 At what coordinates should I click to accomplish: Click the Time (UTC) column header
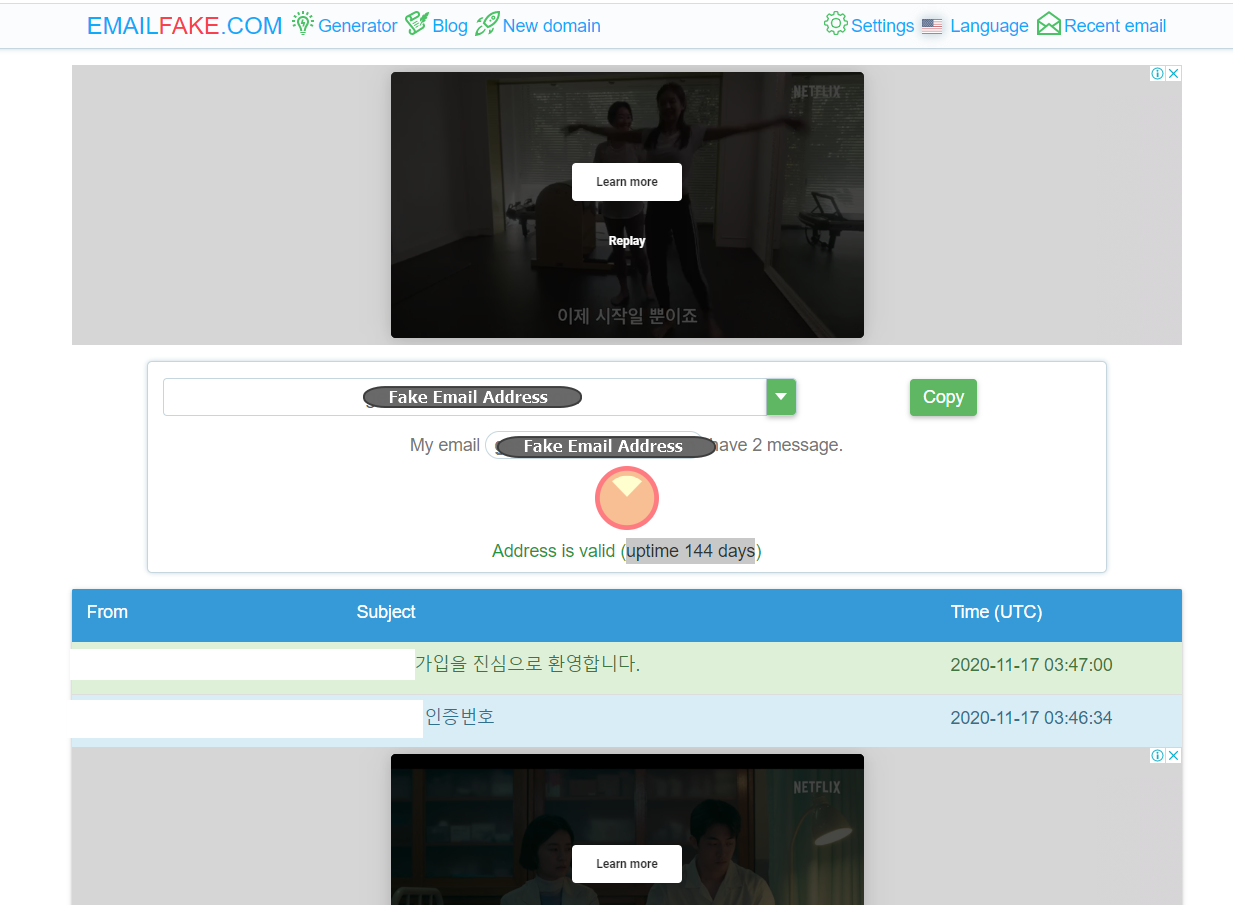[996, 612]
